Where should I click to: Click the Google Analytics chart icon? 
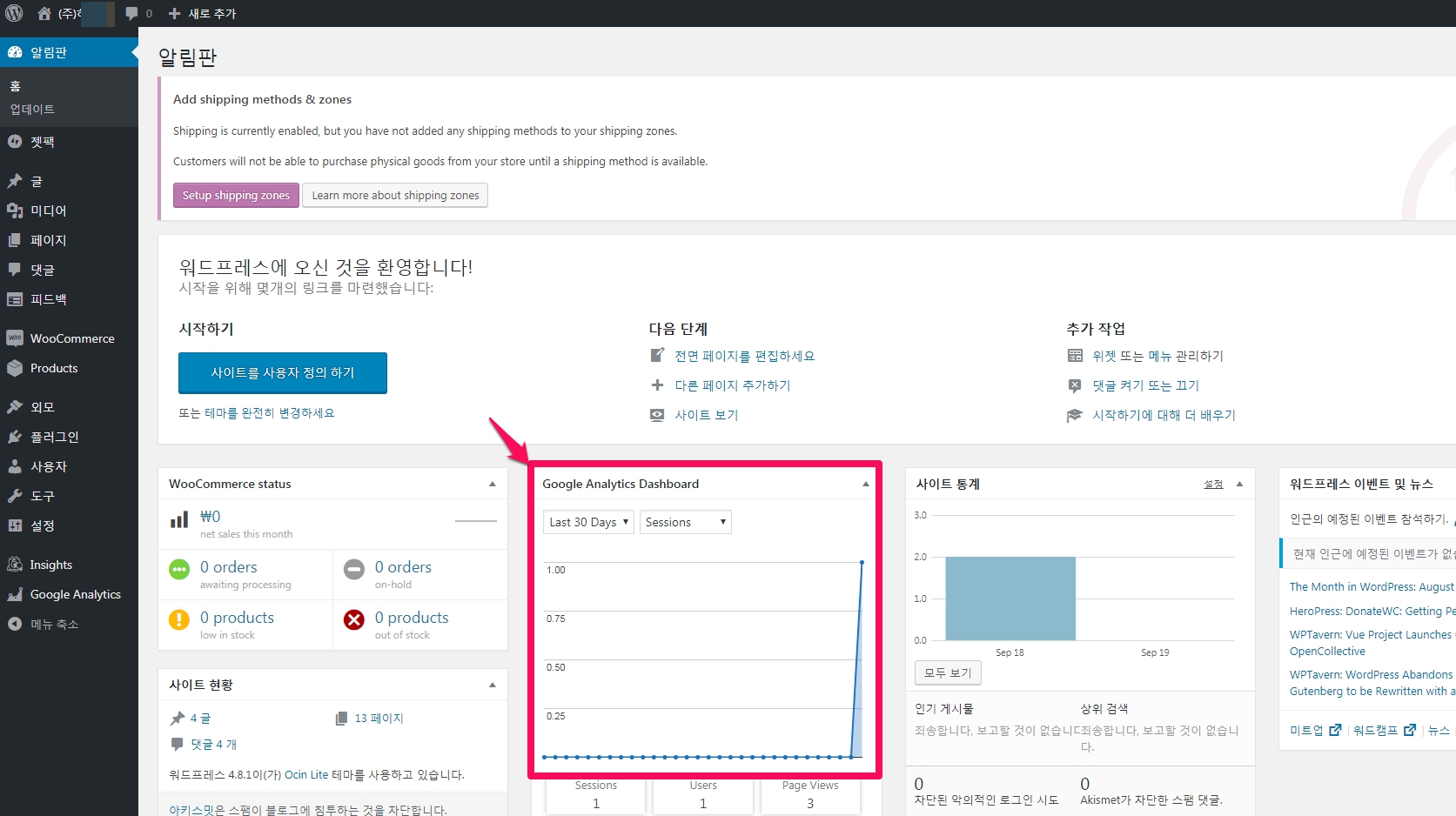[x=15, y=594]
